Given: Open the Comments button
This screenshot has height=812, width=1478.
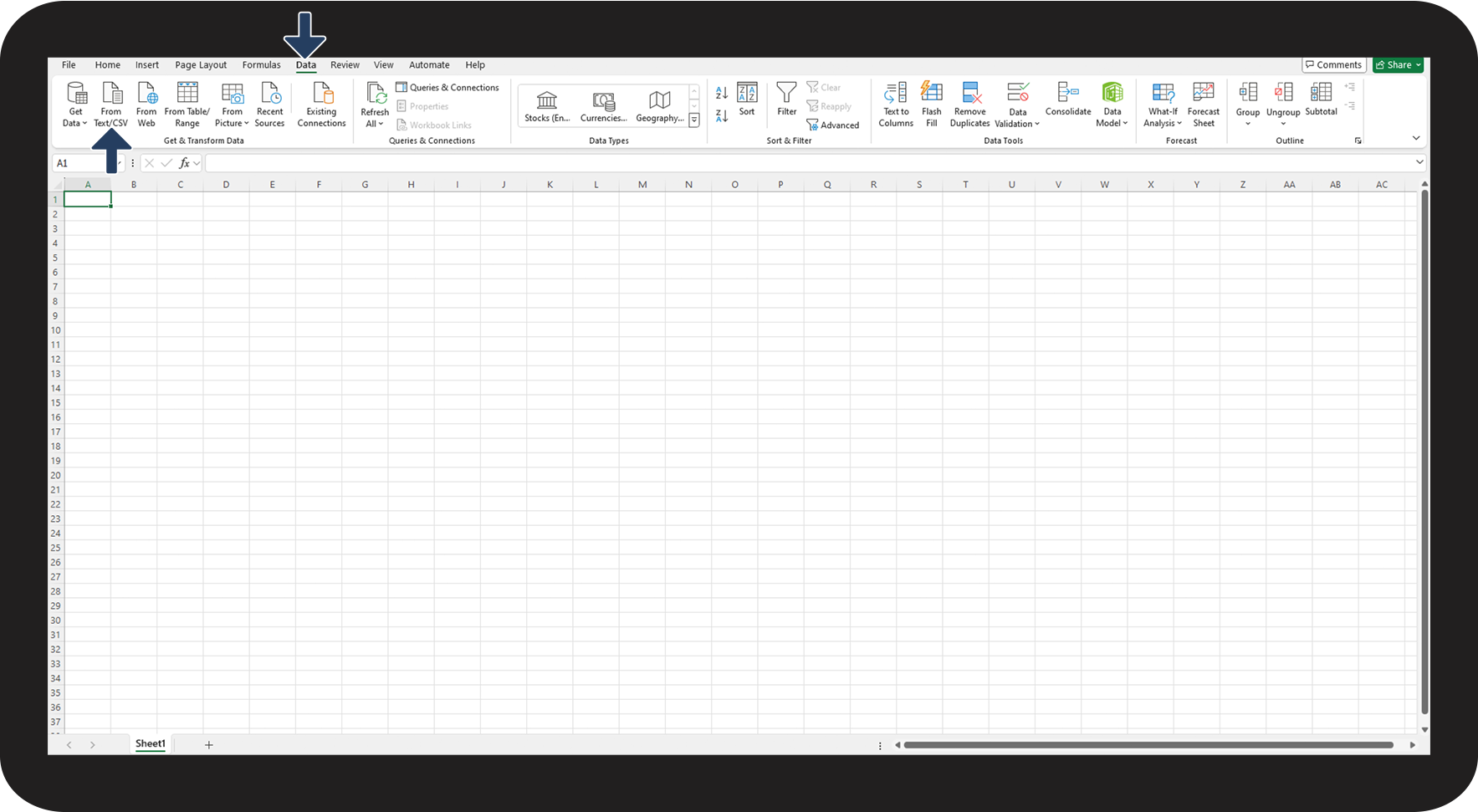Looking at the screenshot, I should 1334,65.
